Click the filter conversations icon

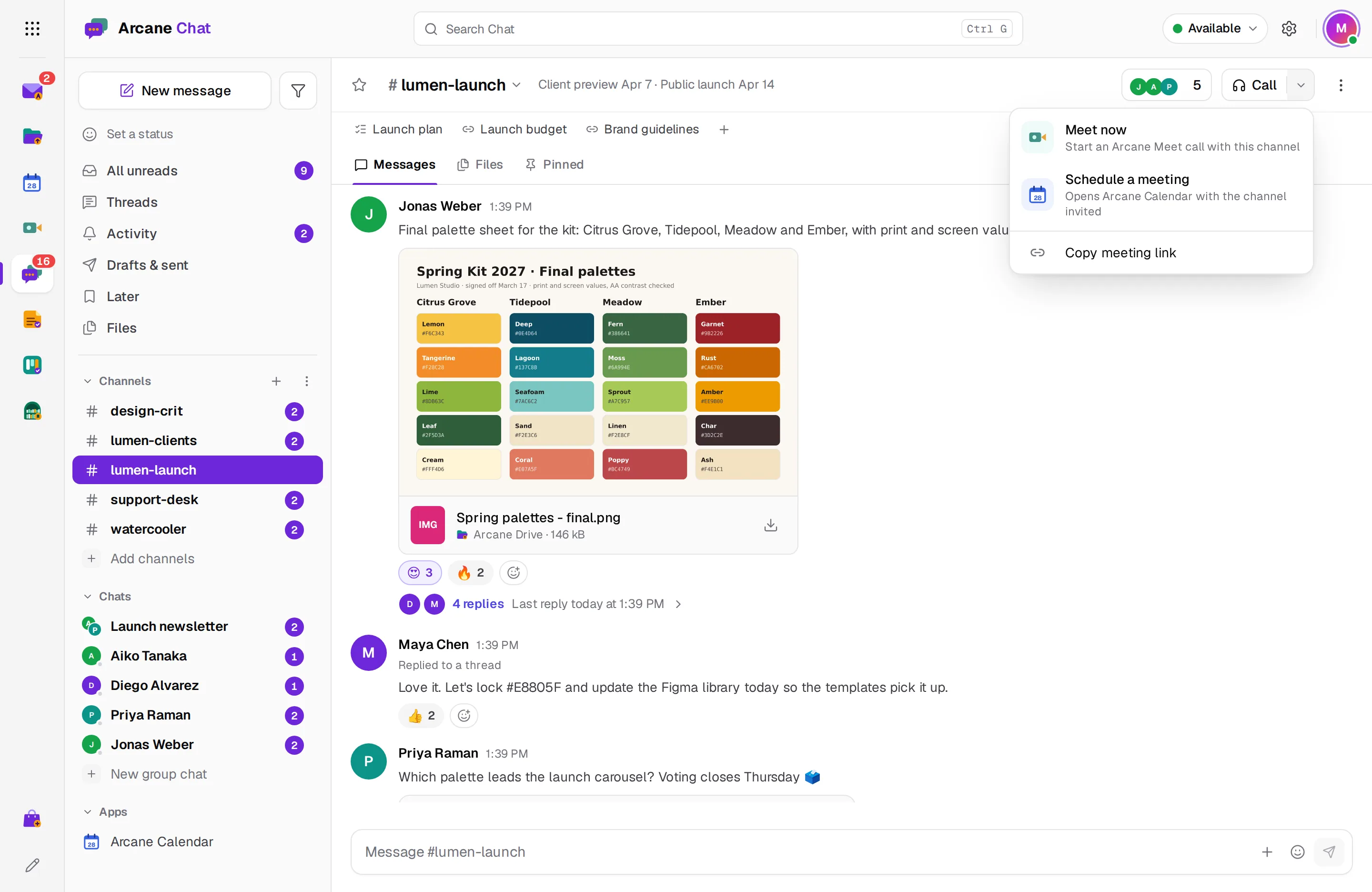tap(298, 91)
